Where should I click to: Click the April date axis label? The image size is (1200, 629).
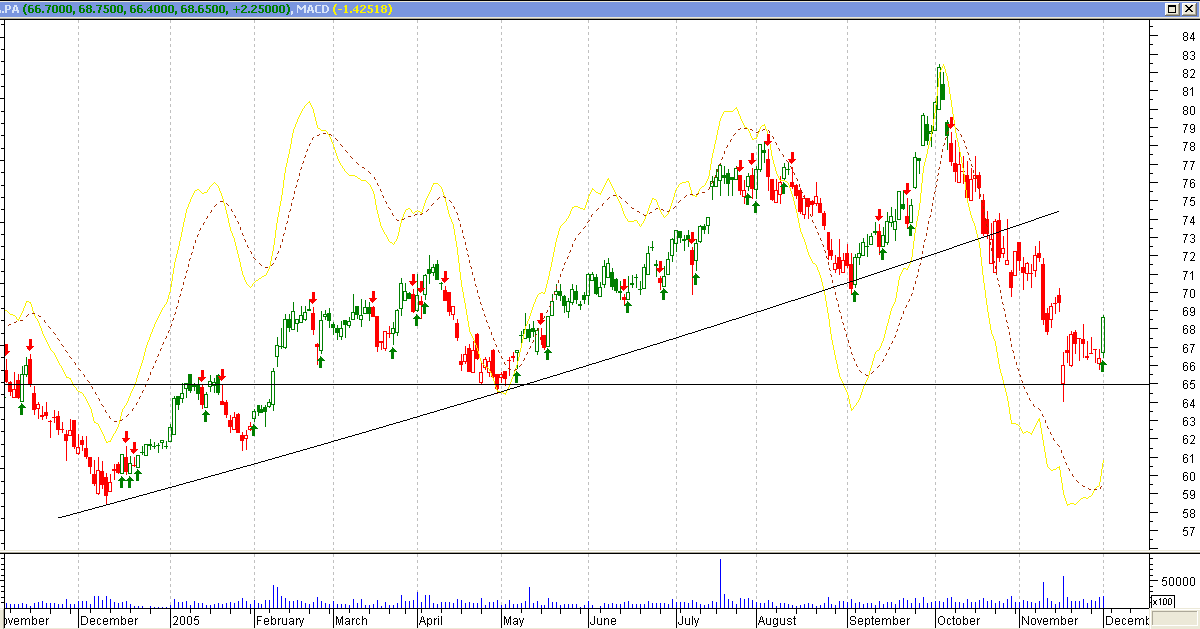pyautogui.click(x=431, y=620)
